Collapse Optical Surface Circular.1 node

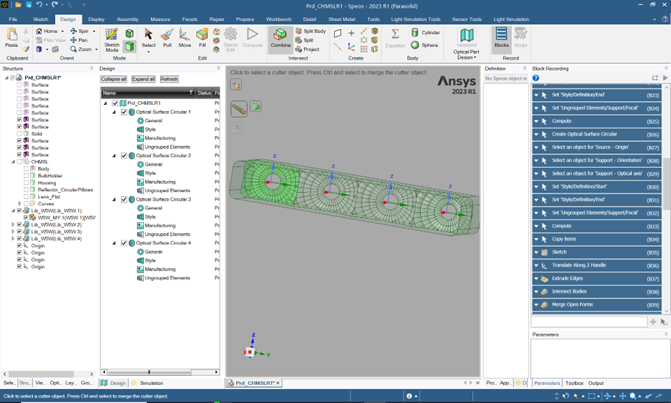[114, 112]
